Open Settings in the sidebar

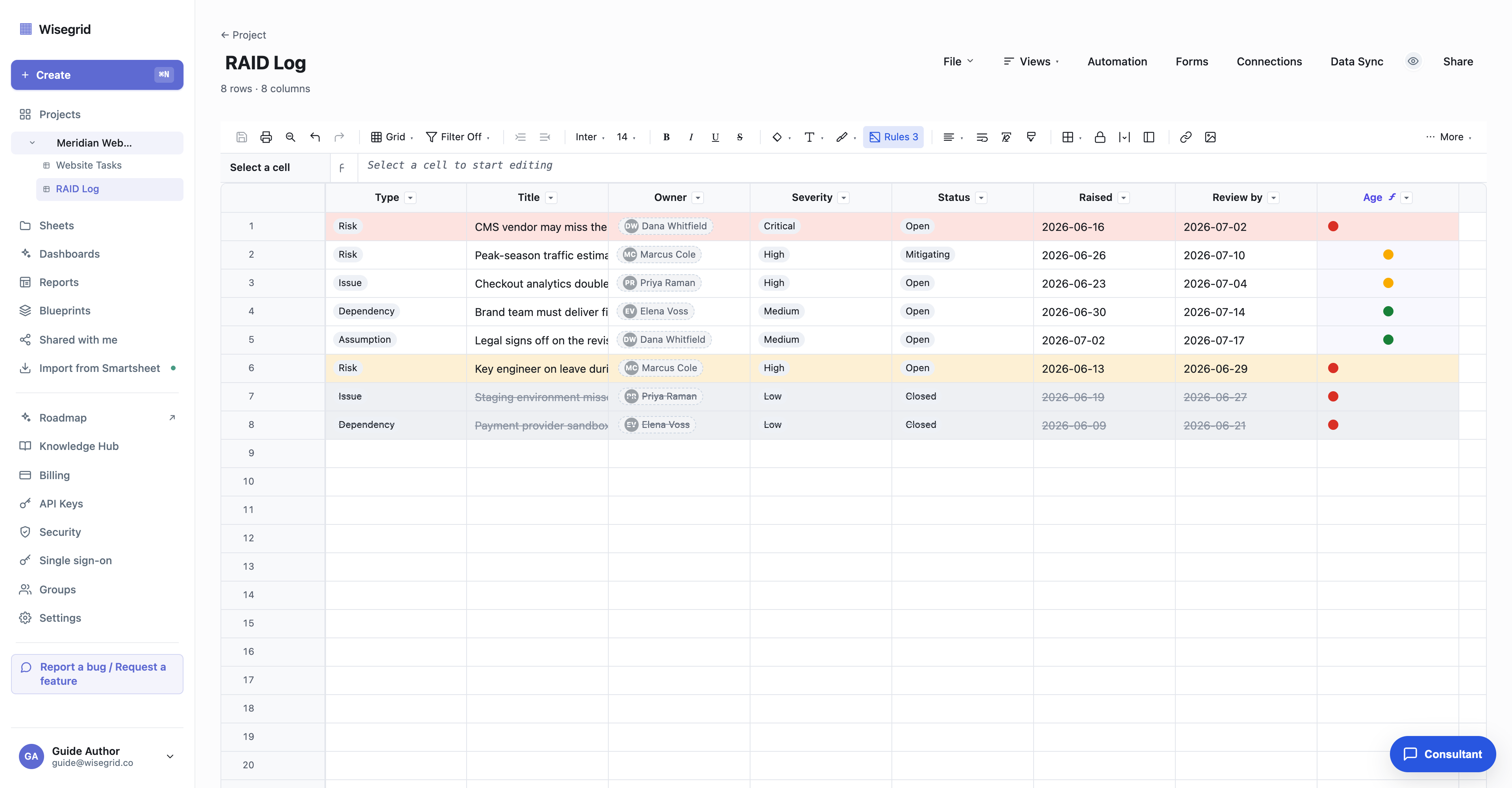click(x=60, y=618)
